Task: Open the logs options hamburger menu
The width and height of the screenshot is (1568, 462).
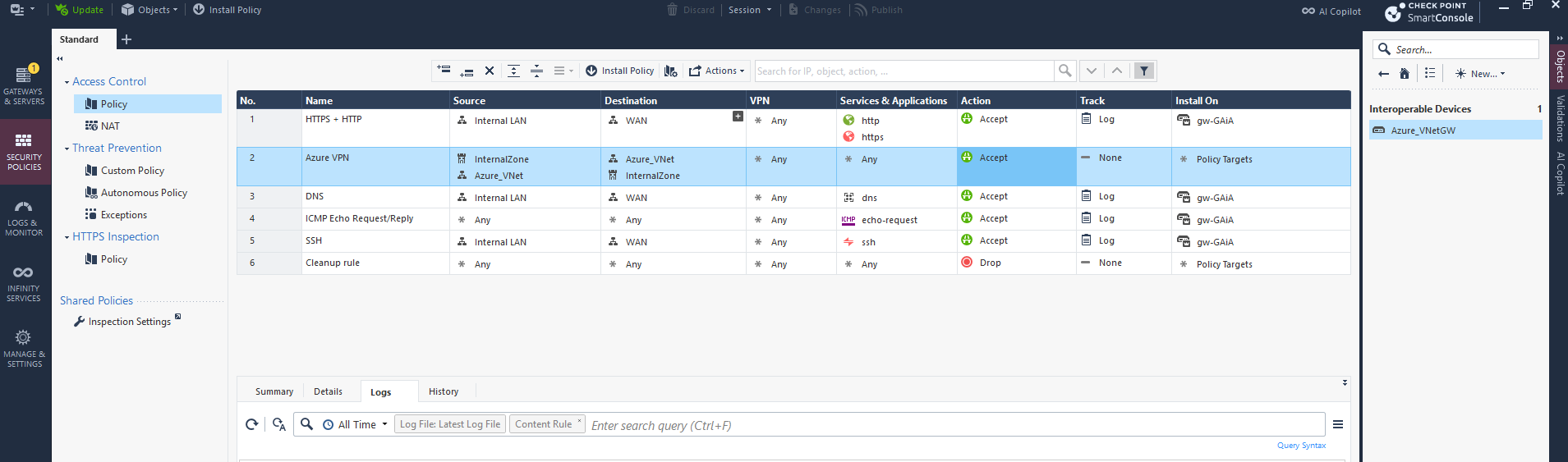Action: (x=1338, y=424)
